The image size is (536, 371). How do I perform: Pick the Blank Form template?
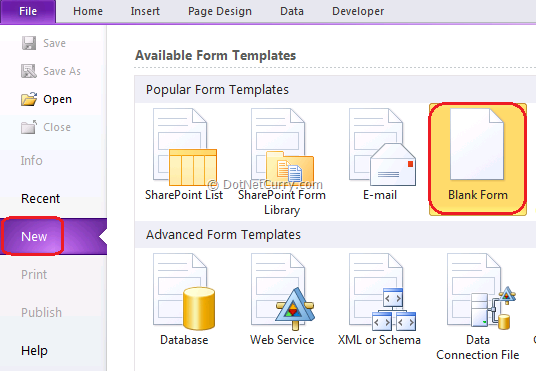click(x=478, y=159)
